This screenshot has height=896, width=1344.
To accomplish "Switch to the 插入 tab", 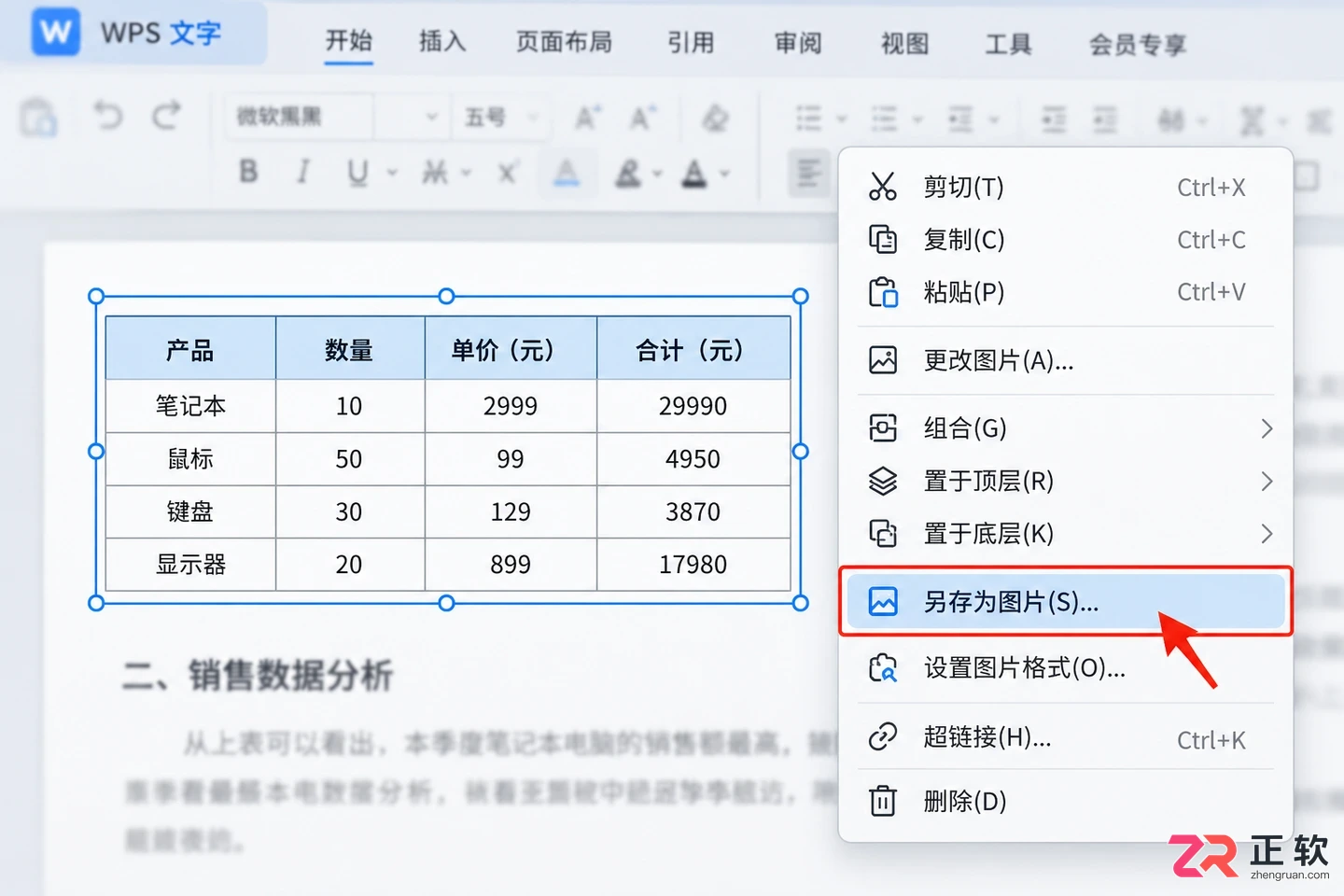I will click(442, 42).
